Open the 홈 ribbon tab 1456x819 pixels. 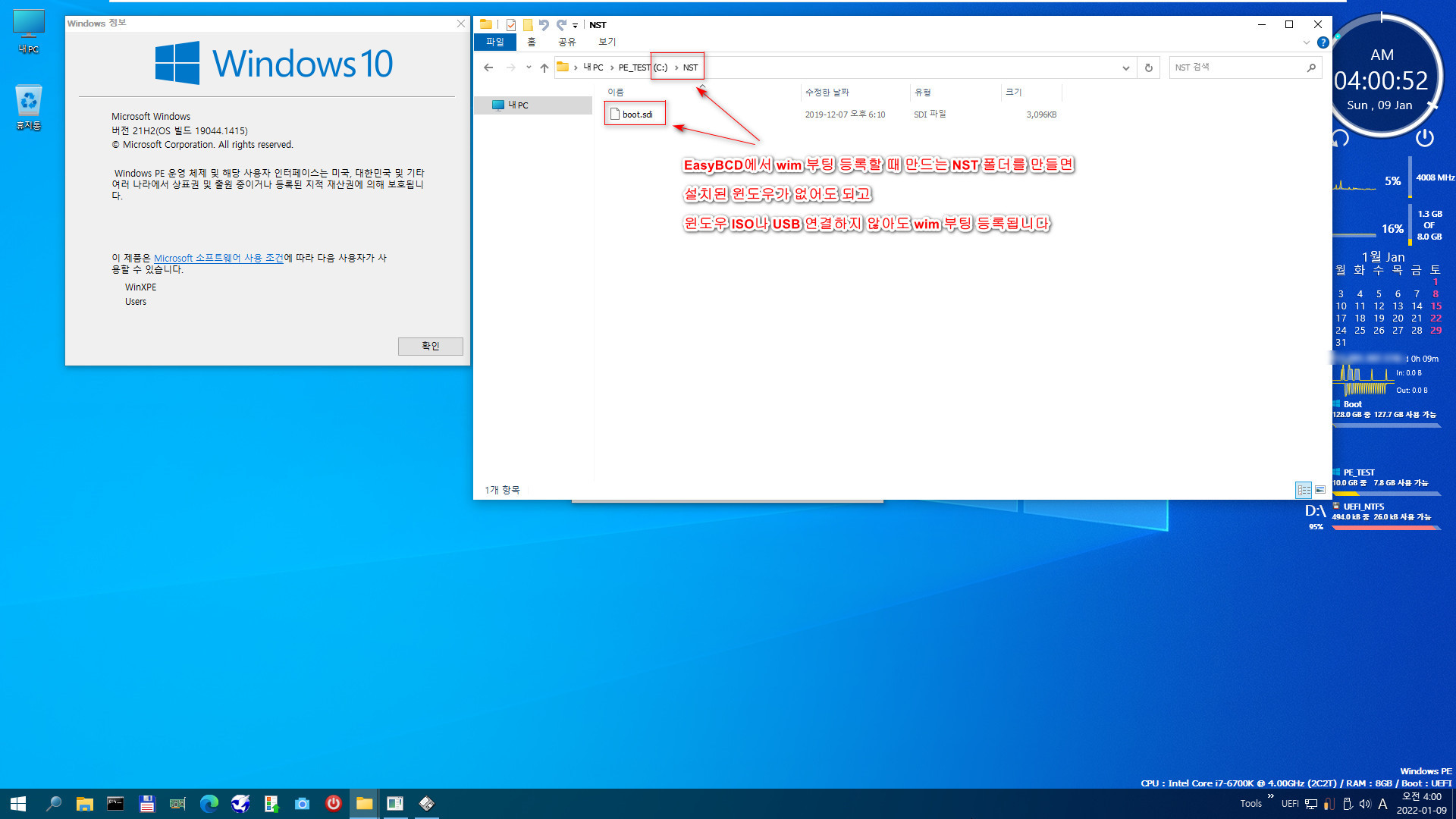coord(532,42)
